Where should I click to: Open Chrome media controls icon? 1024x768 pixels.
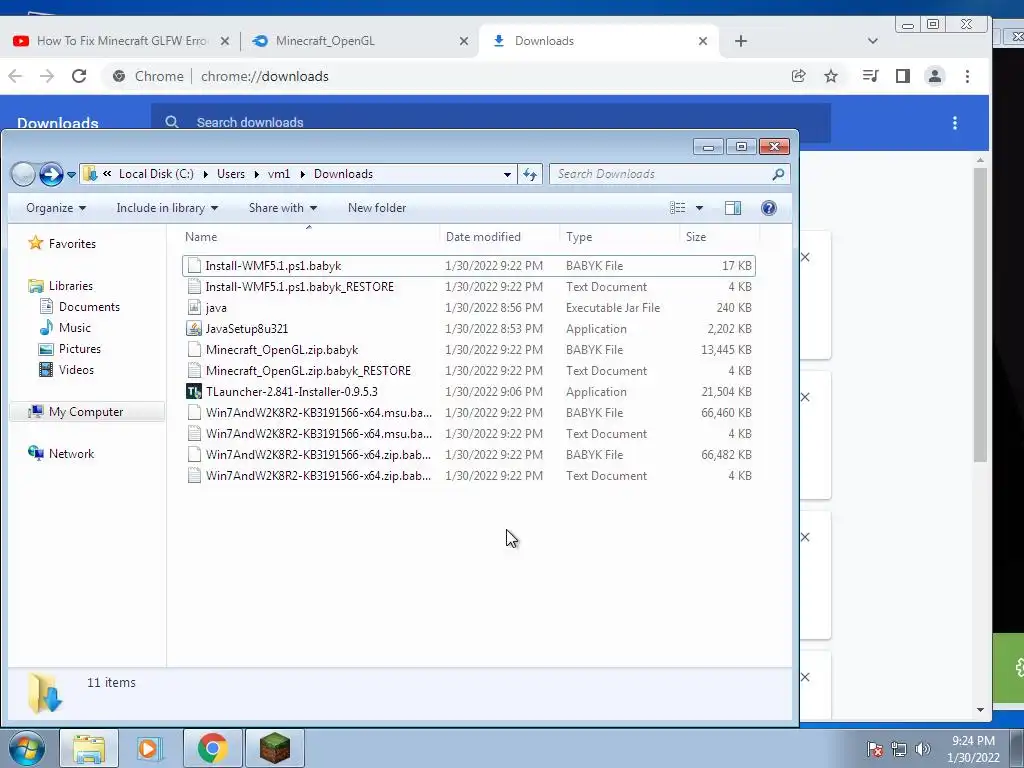click(x=870, y=76)
